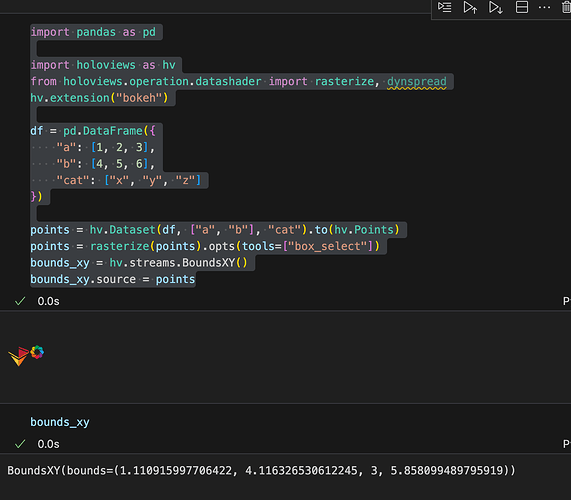Viewport: 571px width, 500px height.
Task: Open the More Actions ellipsis menu
Action: click(544, 7)
